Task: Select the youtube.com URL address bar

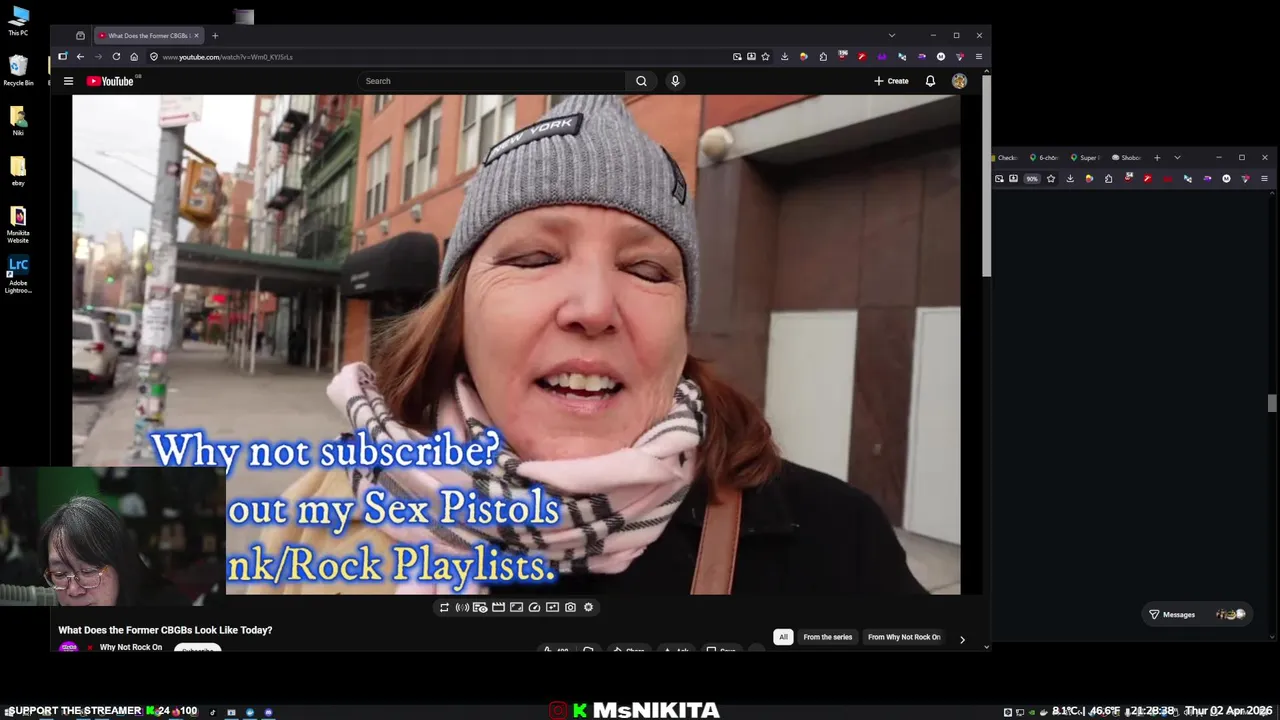Action: click(440, 57)
